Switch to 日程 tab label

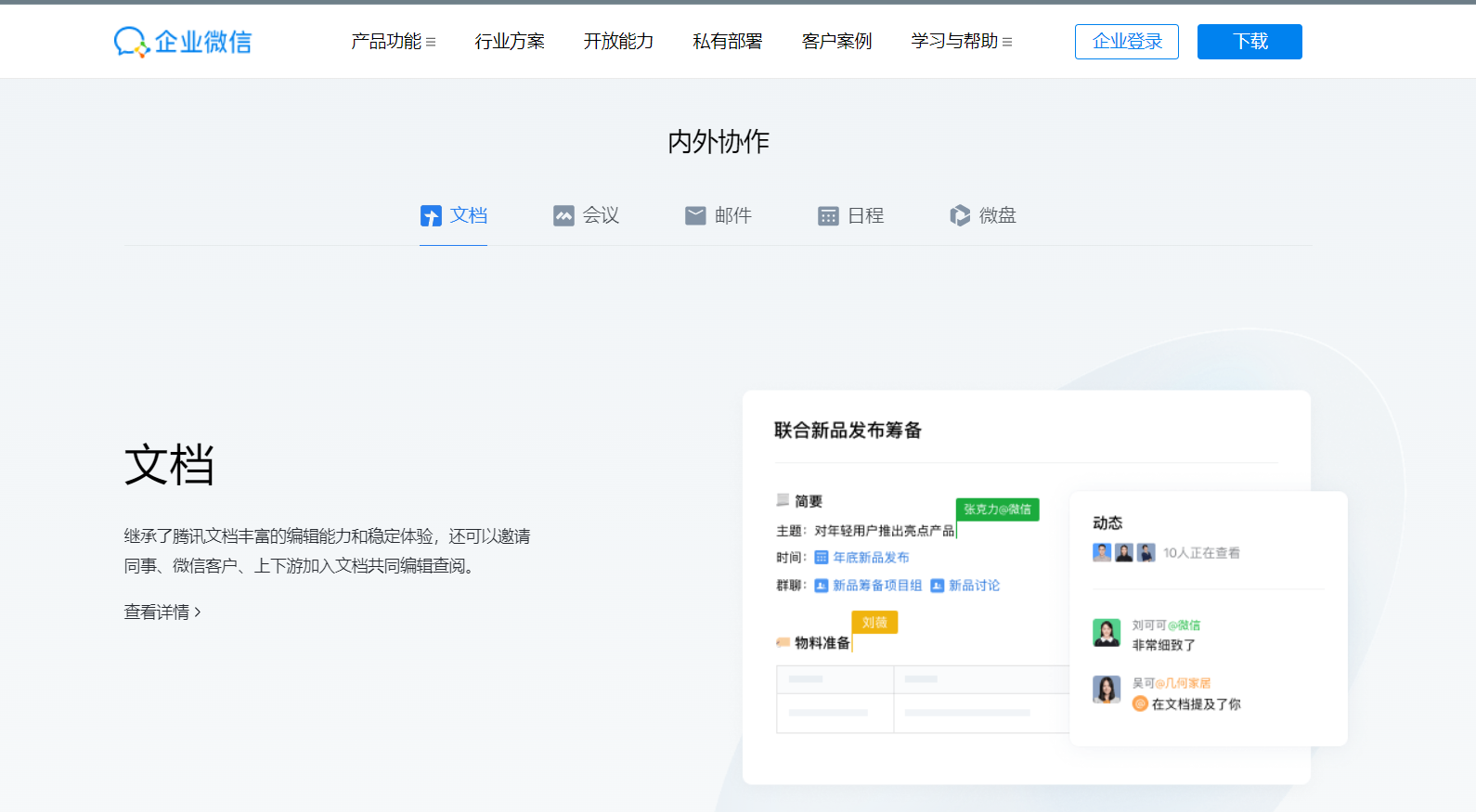tap(866, 216)
